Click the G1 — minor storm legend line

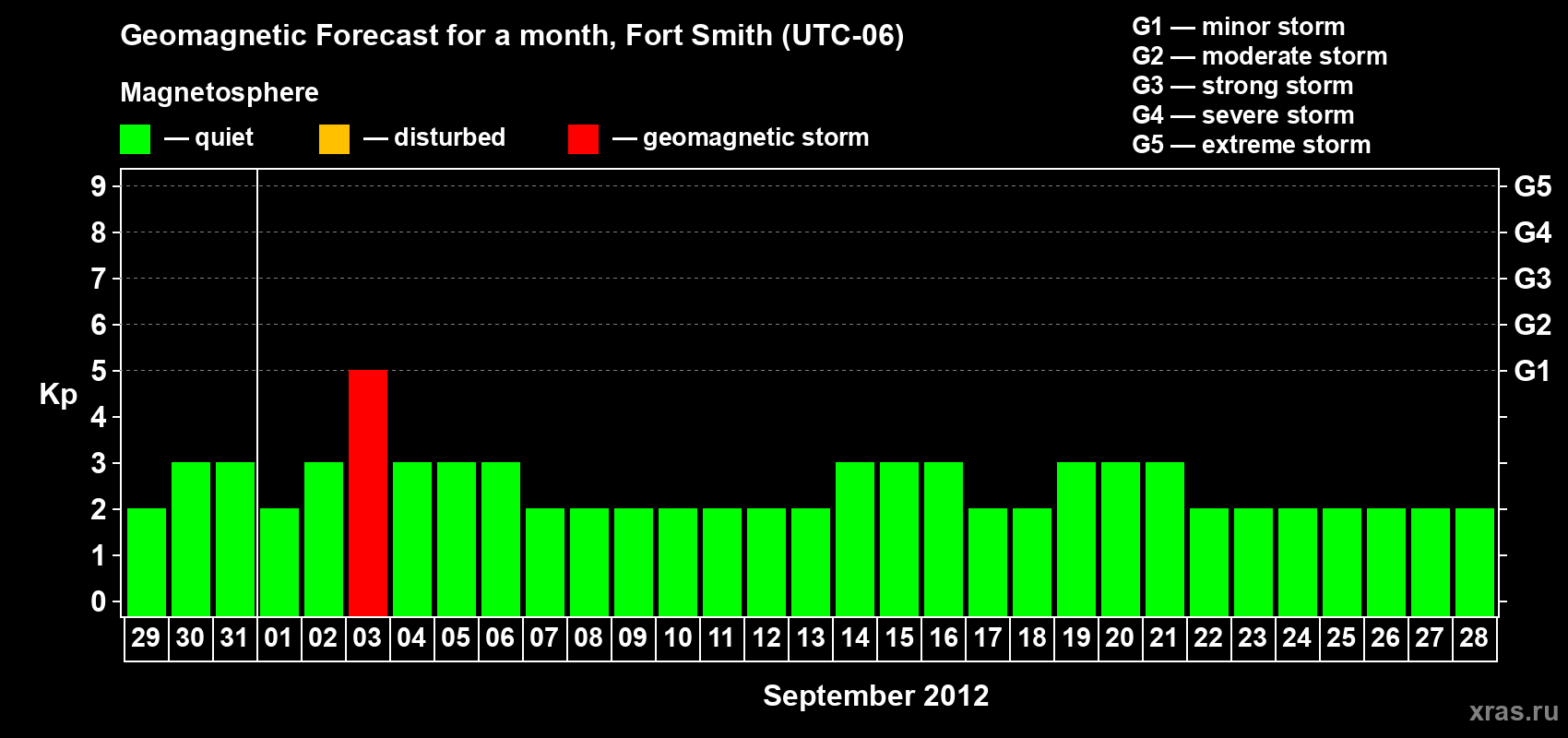(1238, 27)
